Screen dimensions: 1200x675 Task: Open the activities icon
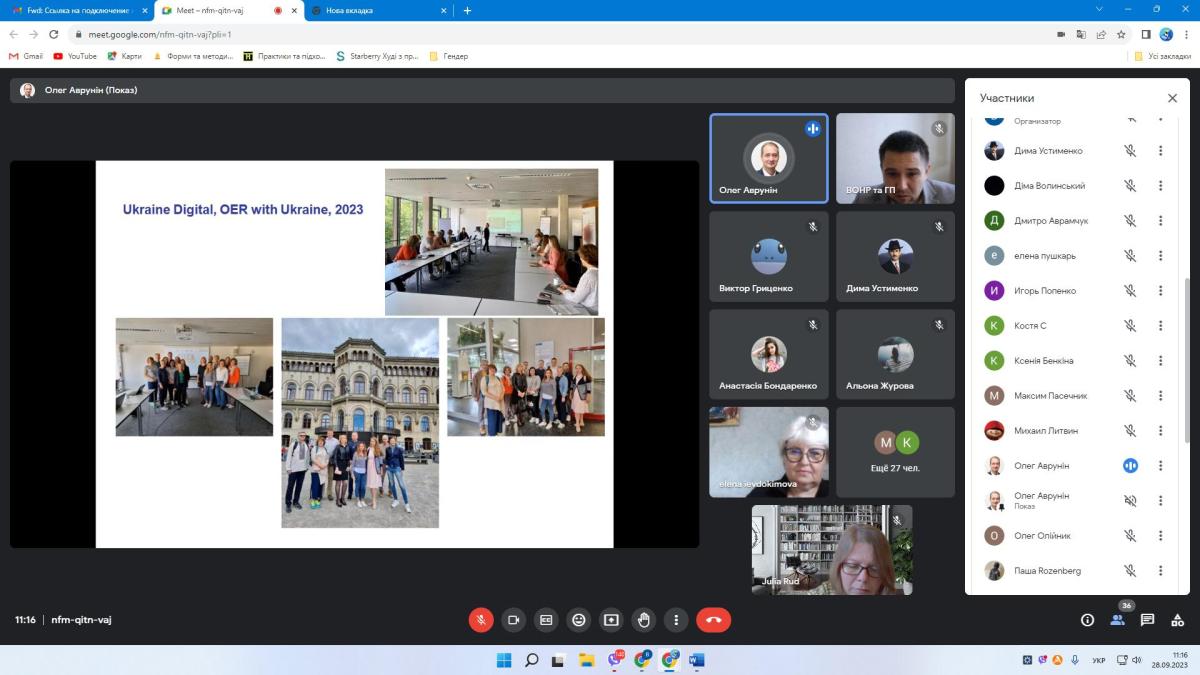click(1176, 620)
